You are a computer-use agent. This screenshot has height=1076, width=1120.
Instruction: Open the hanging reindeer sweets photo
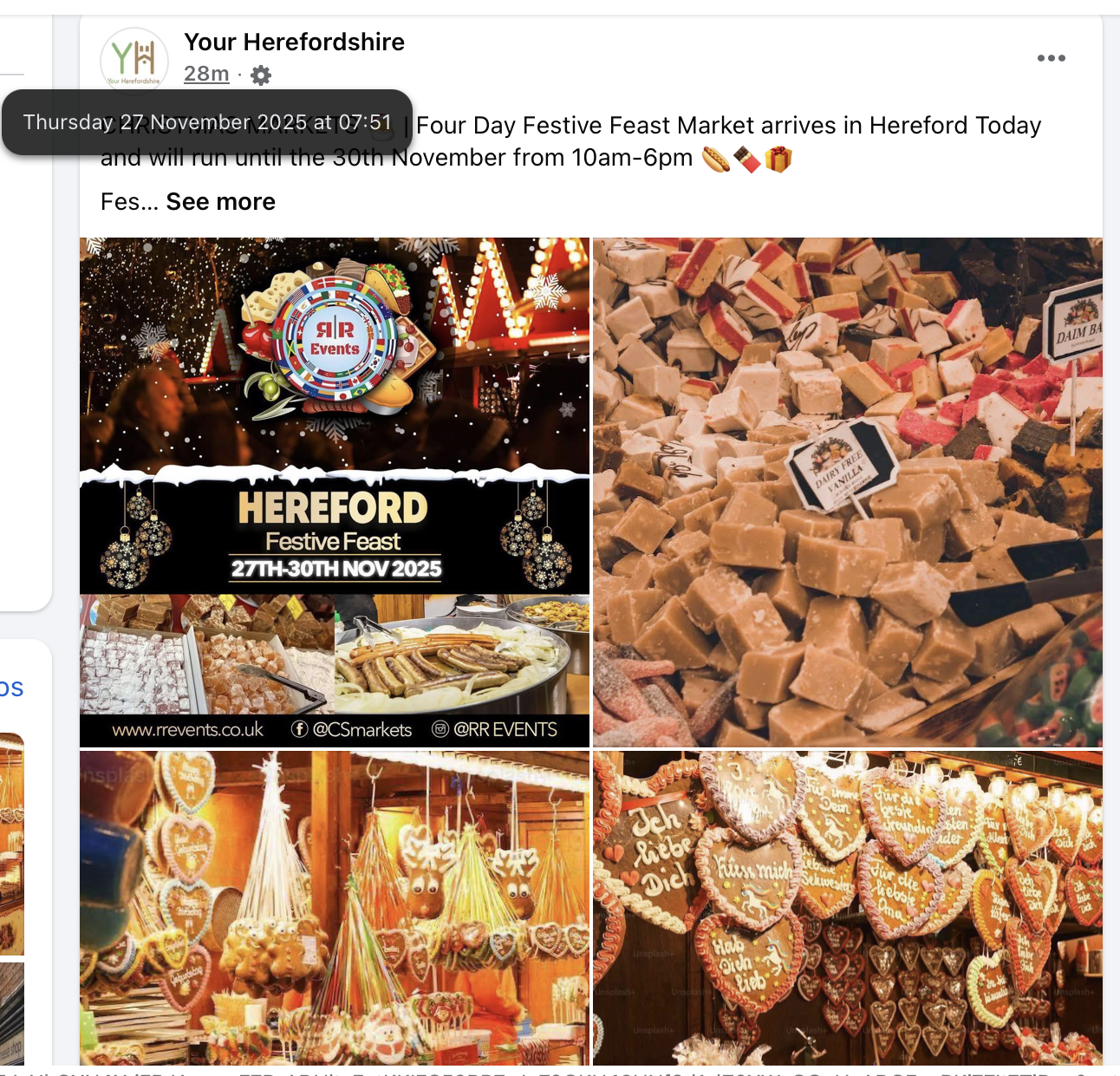(335, 908)
